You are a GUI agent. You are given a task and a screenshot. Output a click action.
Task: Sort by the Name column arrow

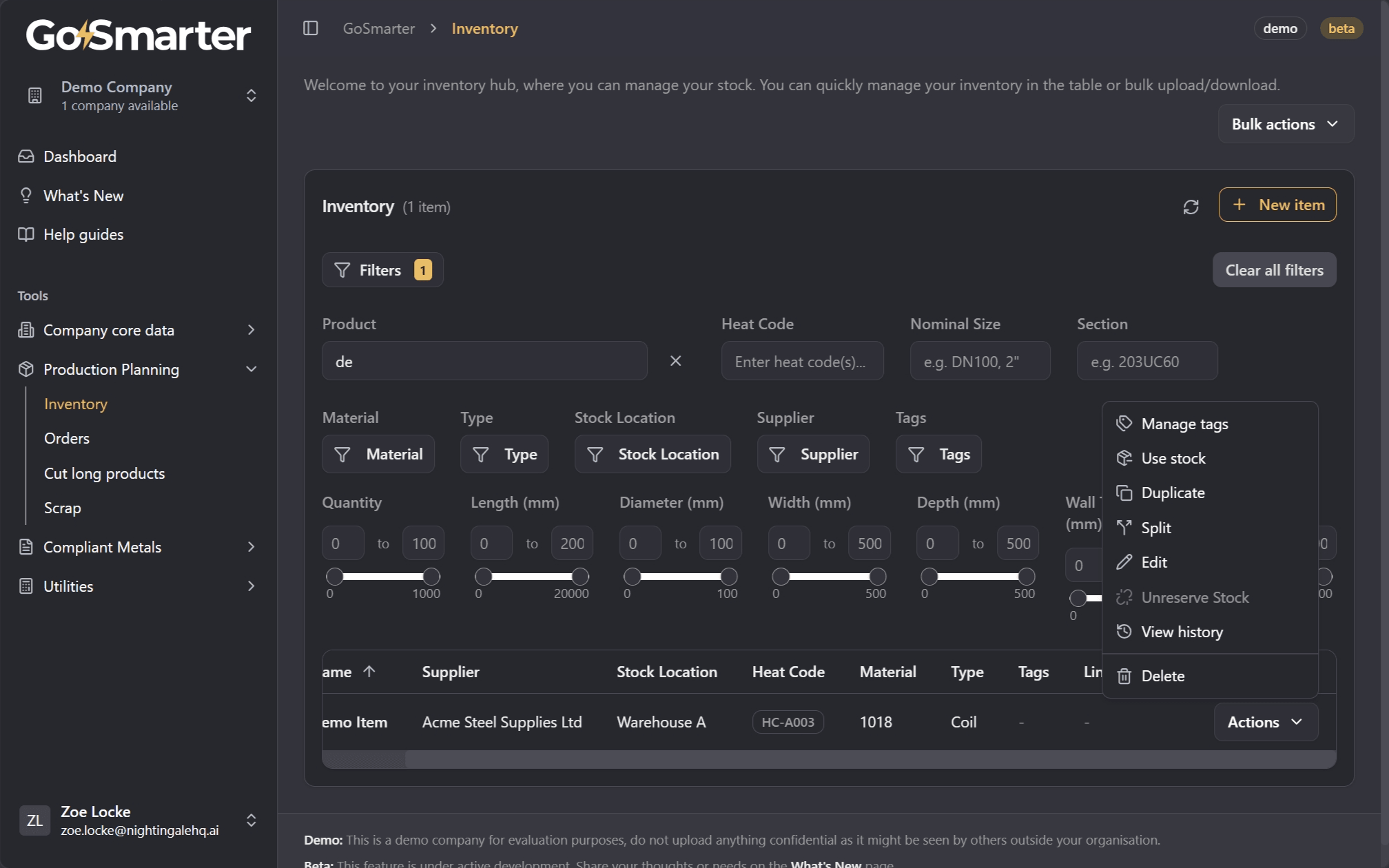[369, 671]
